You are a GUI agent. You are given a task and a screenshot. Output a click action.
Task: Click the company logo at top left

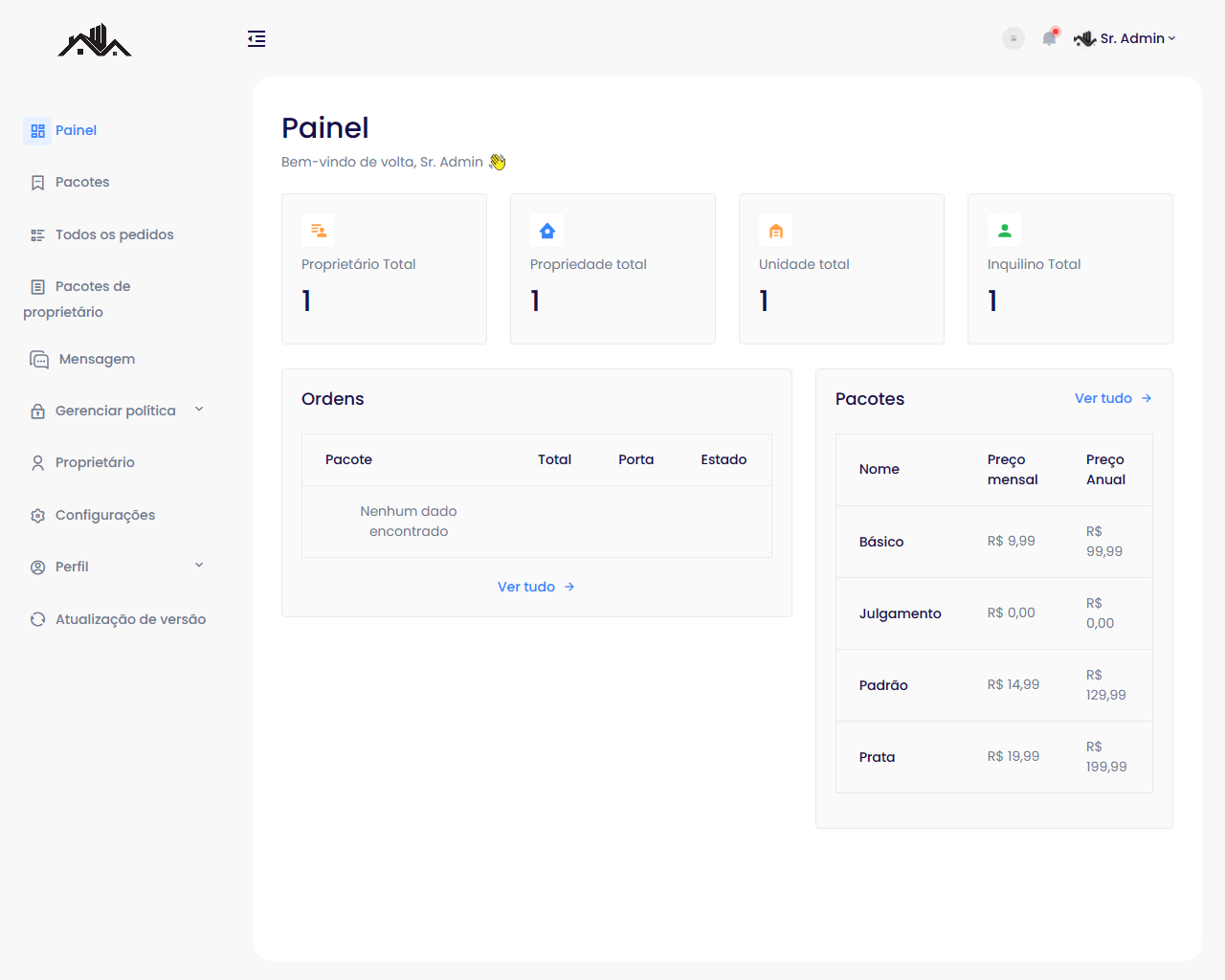point(95,41)
